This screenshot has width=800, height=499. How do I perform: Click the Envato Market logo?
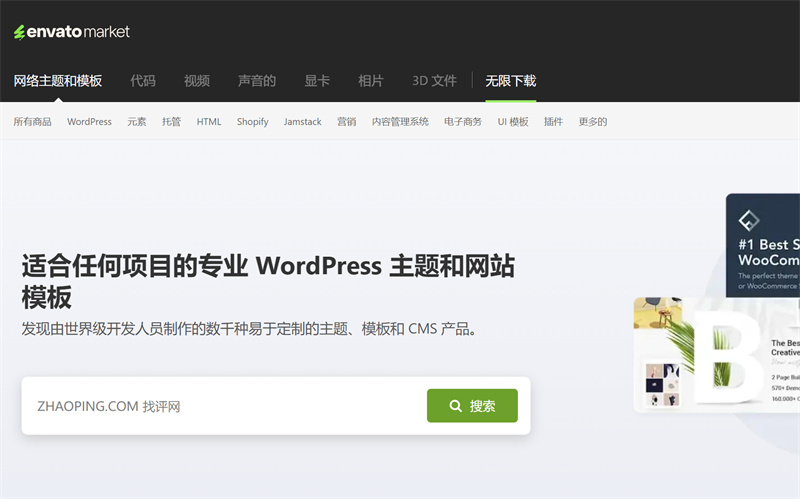(x=71, y=32)
